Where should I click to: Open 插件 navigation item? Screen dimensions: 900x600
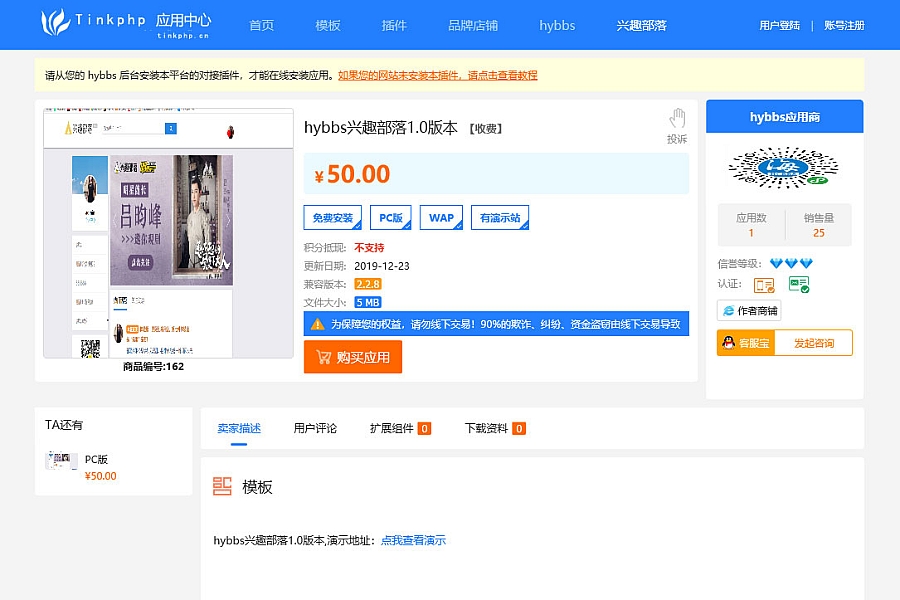pyautogui.click(x=394, y=25)
